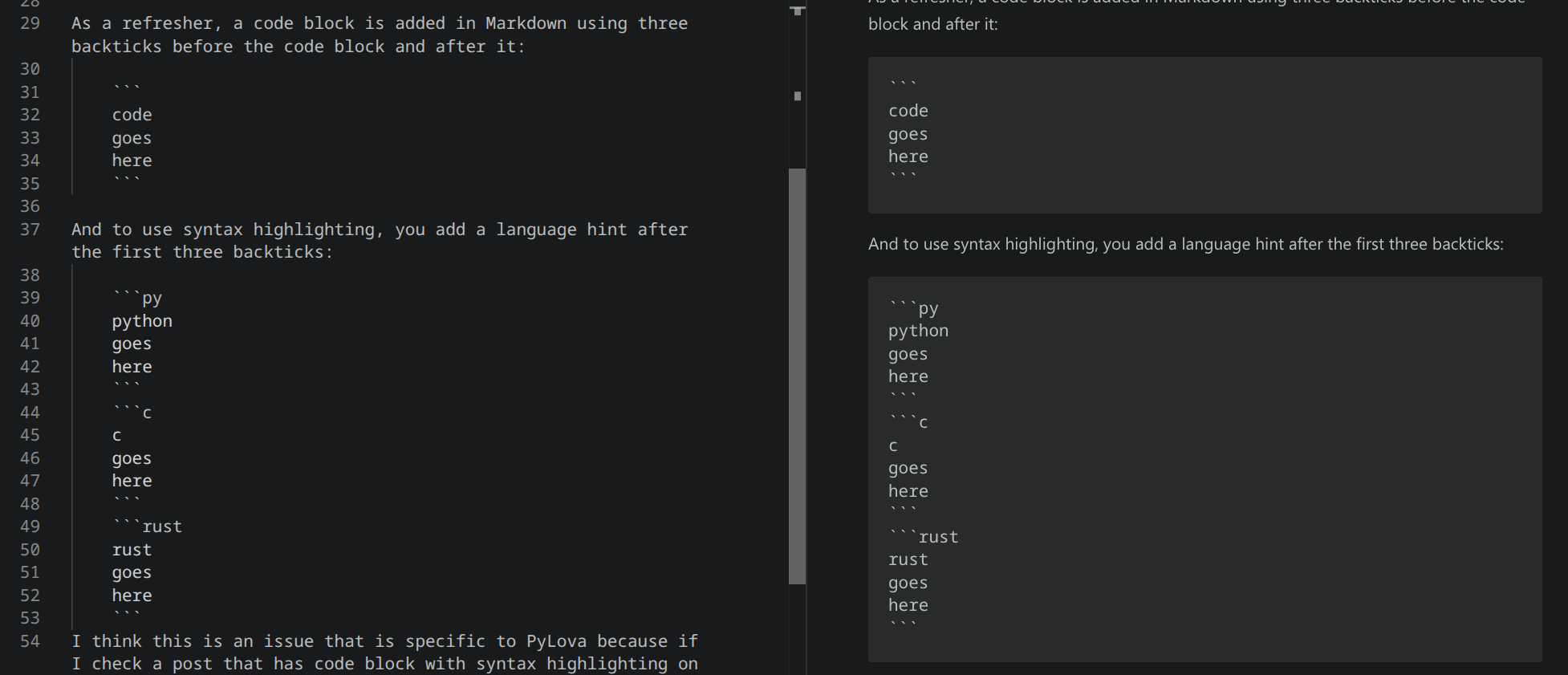Select line number 39 in the gutter
Screen dimensions: 1568x675
pos(30,298)
